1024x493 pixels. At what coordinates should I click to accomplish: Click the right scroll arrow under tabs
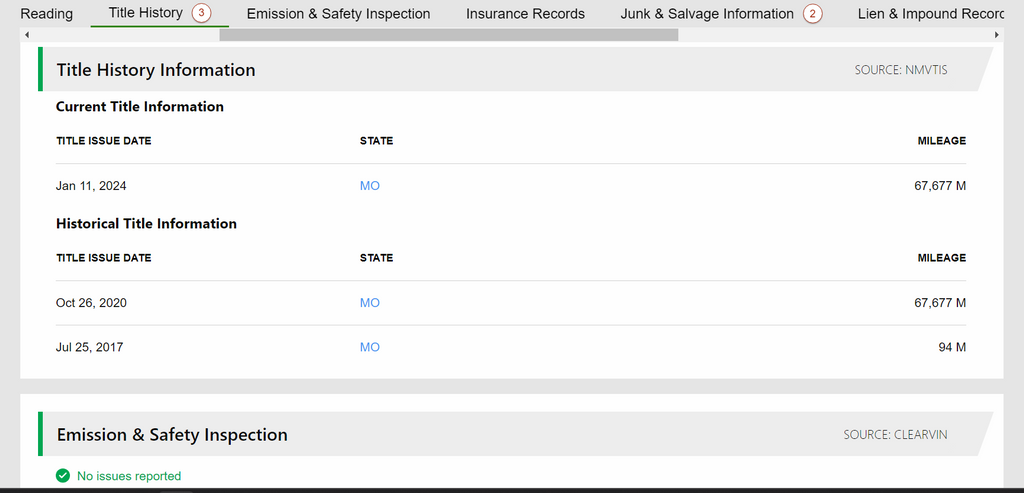996,35
